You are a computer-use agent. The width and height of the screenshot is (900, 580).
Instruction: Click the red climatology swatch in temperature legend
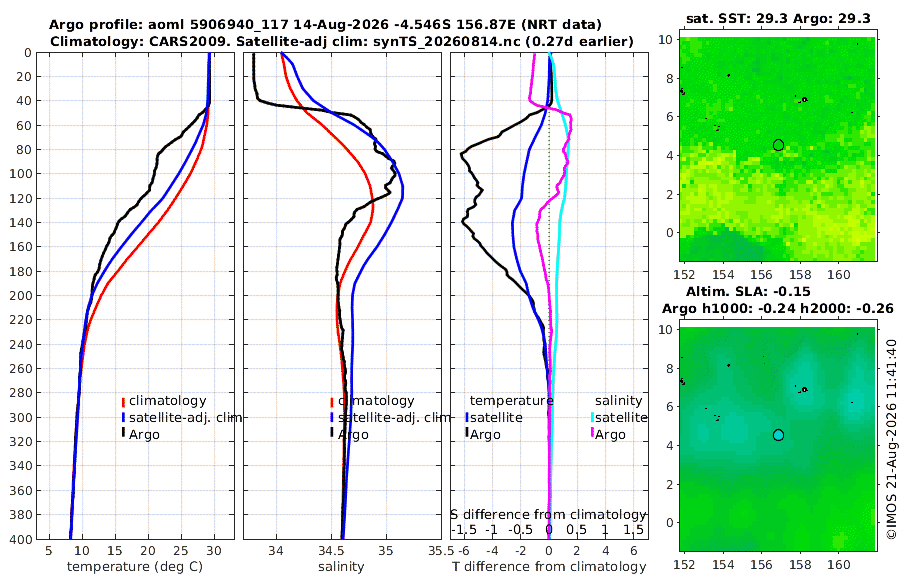tap(123, 402)
